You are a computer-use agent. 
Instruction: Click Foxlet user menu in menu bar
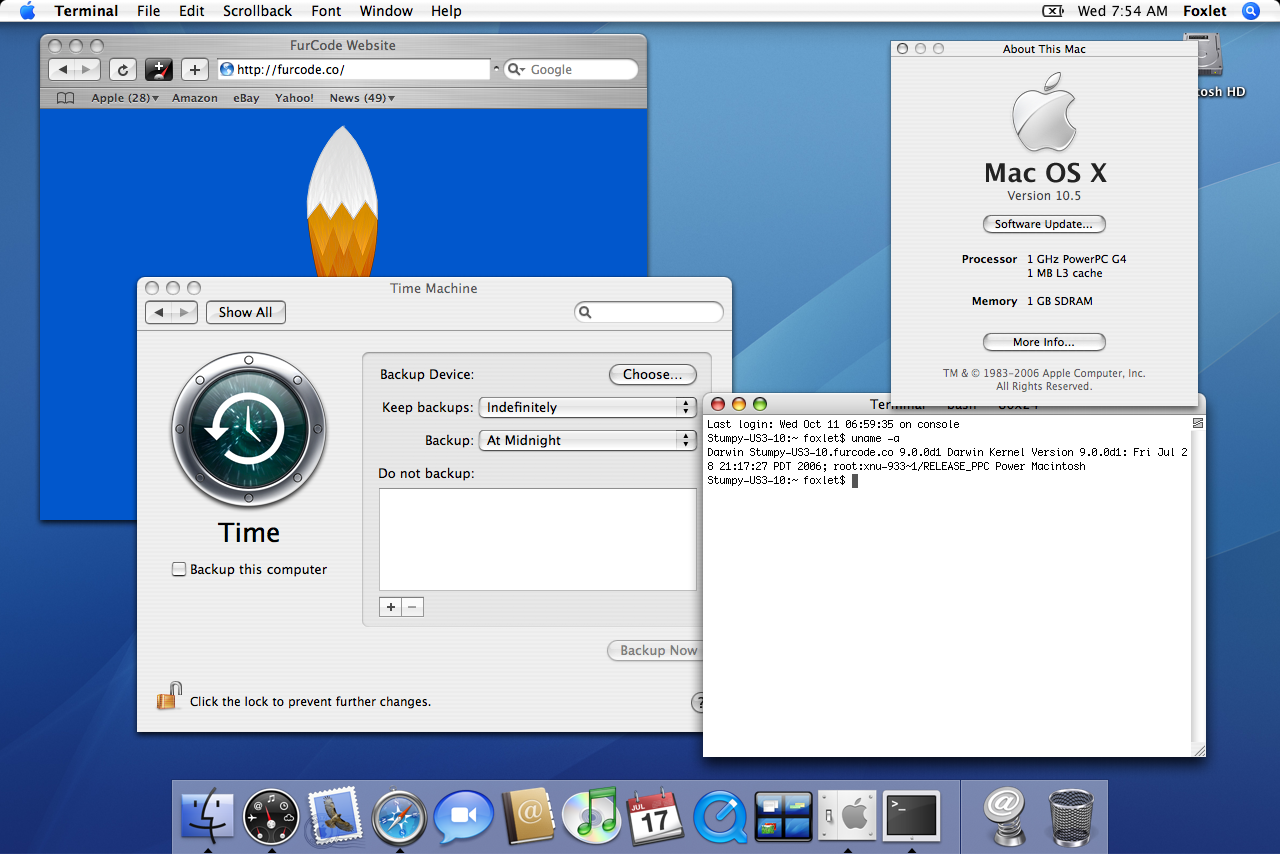click(x=1204, y=11)
